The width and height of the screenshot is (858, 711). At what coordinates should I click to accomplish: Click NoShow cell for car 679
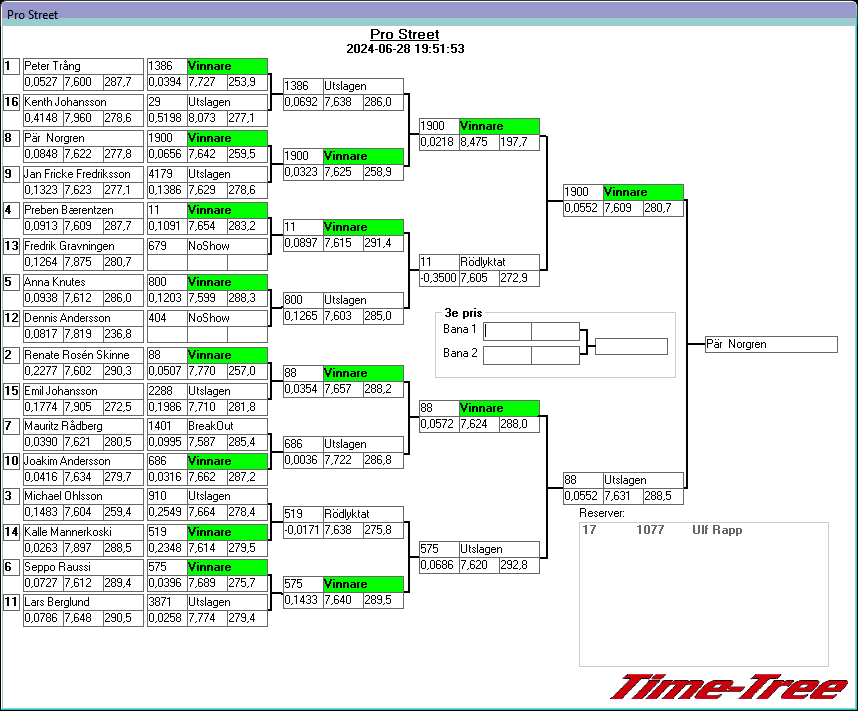pyautogui.click(x=227, y=247)
